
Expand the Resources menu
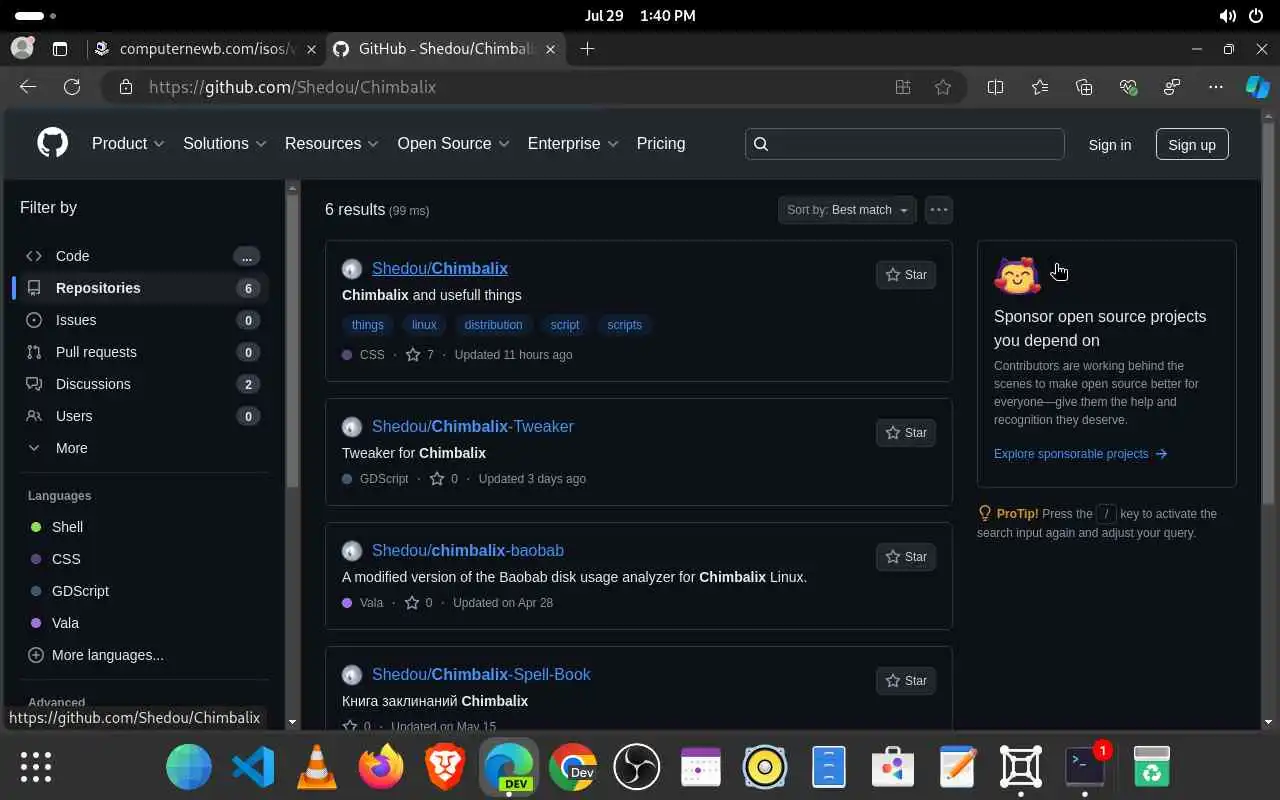click(332, 143)
